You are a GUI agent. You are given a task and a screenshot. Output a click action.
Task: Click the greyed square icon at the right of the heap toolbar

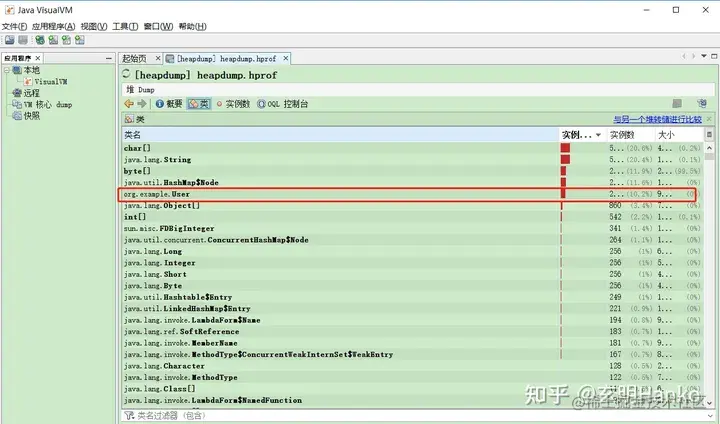tap(677, 104)
